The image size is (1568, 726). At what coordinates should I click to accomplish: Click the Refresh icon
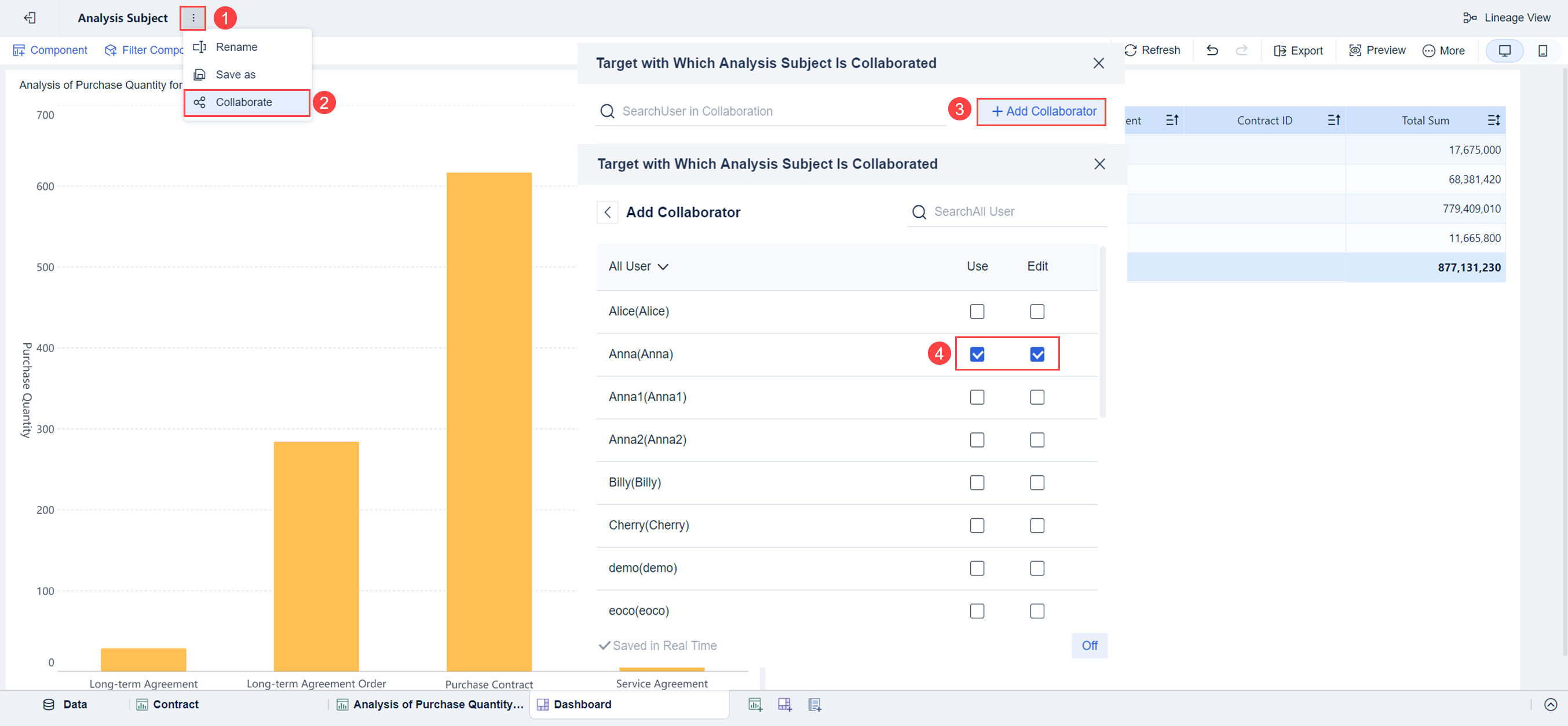1153,50
